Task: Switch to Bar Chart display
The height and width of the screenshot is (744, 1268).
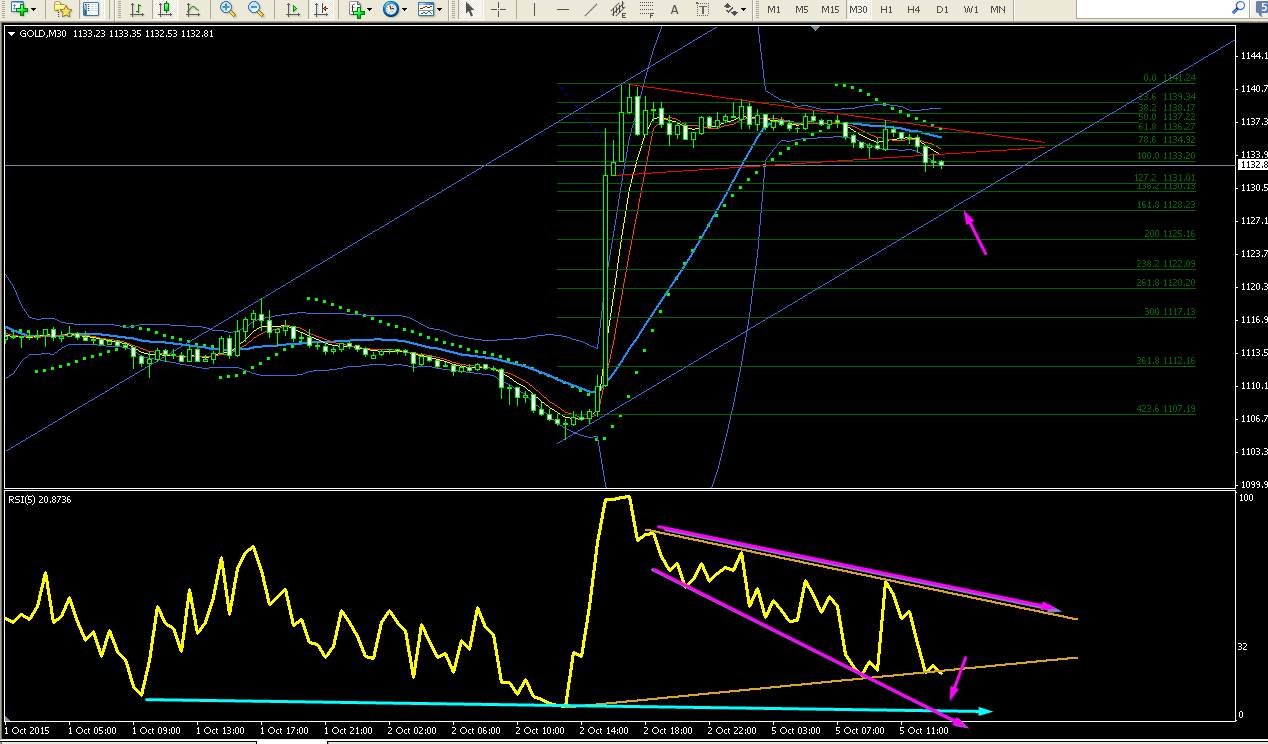Action: pos(137,9)
